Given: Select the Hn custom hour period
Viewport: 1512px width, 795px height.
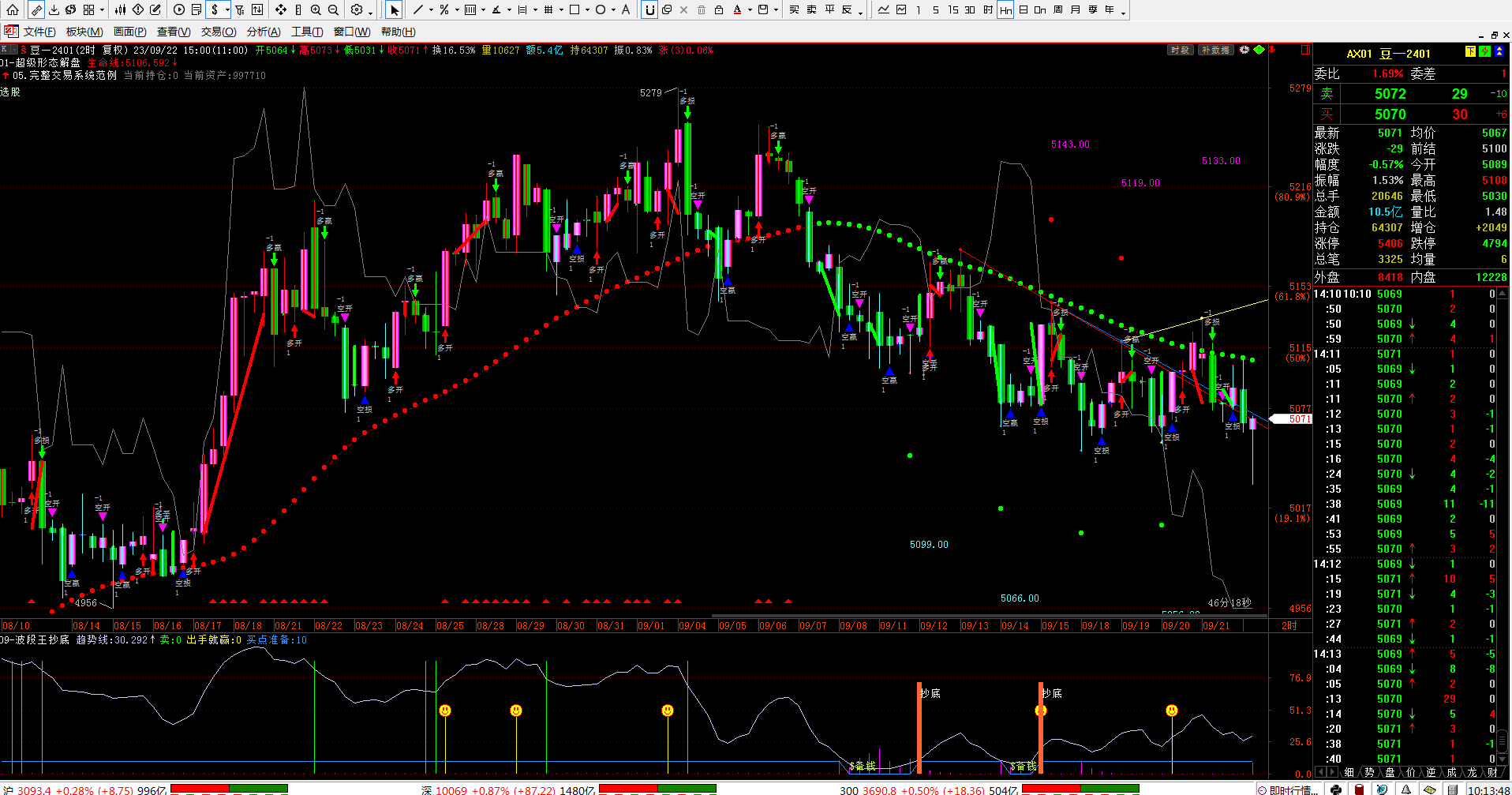Looking at the screenshot, I should click(1005, 9).
